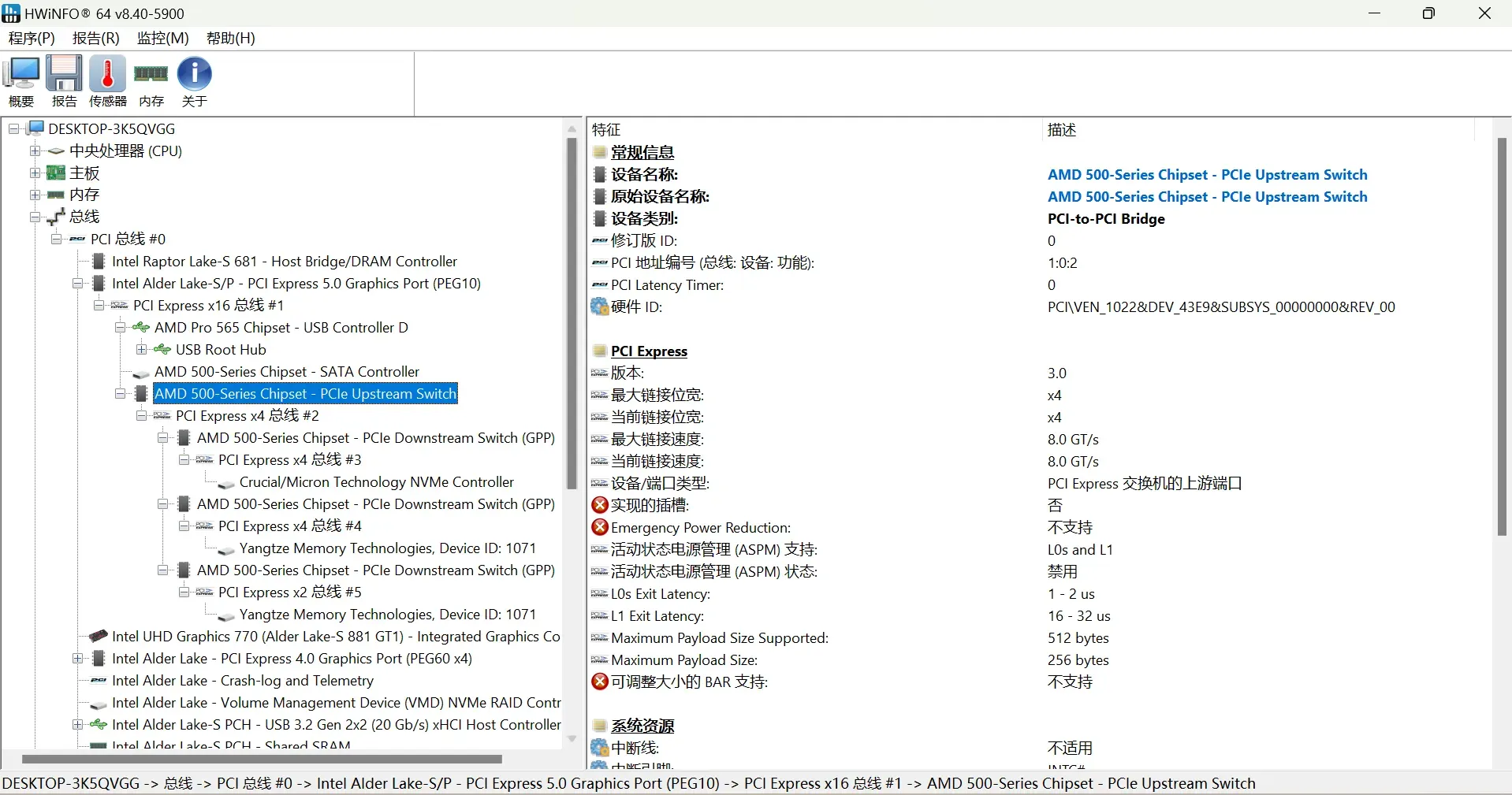Click the tree panel scroll-down arrow
The image size is (1512, 795).
572,739
